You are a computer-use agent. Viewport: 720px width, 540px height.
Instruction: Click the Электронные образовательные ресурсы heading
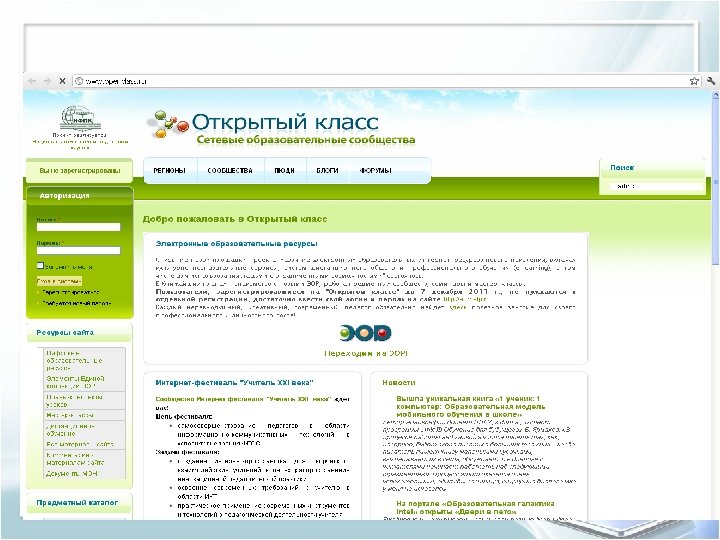[236, 243]
